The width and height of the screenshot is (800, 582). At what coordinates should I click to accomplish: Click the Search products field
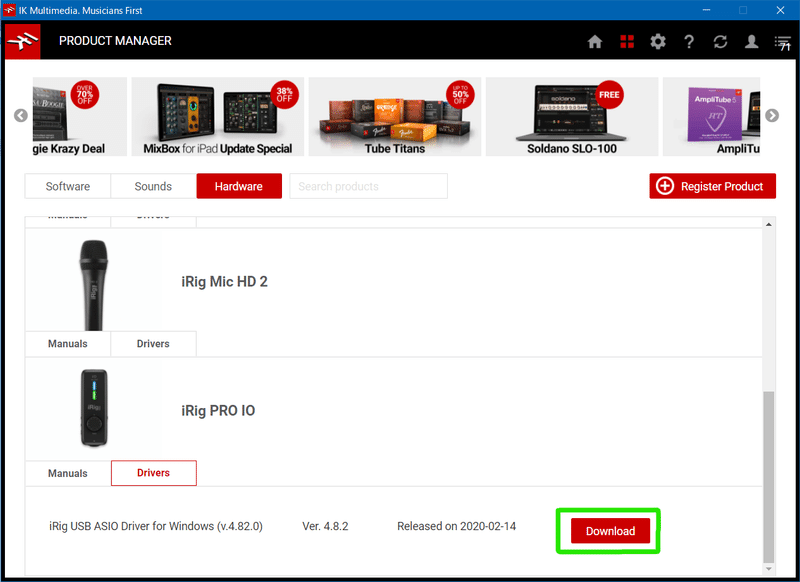coord(368,186)
